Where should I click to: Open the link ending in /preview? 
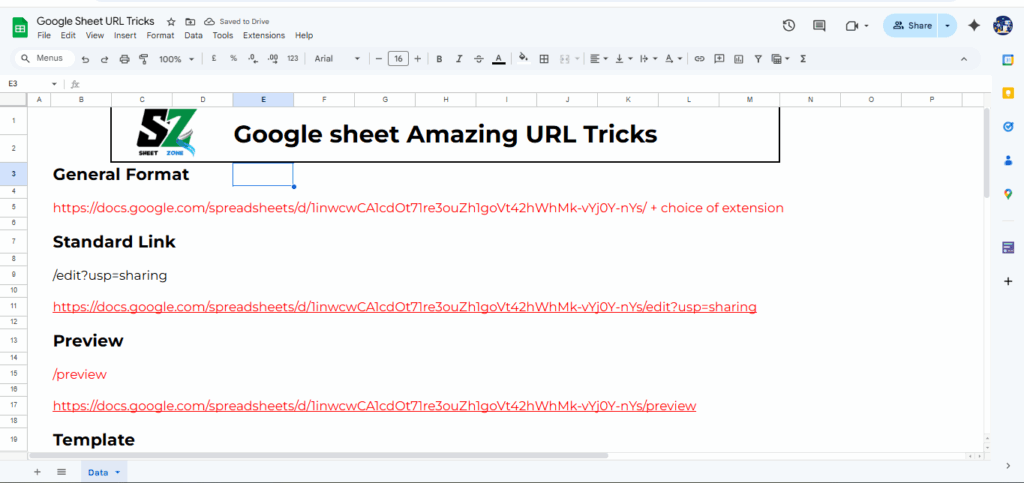pos(374,406)
